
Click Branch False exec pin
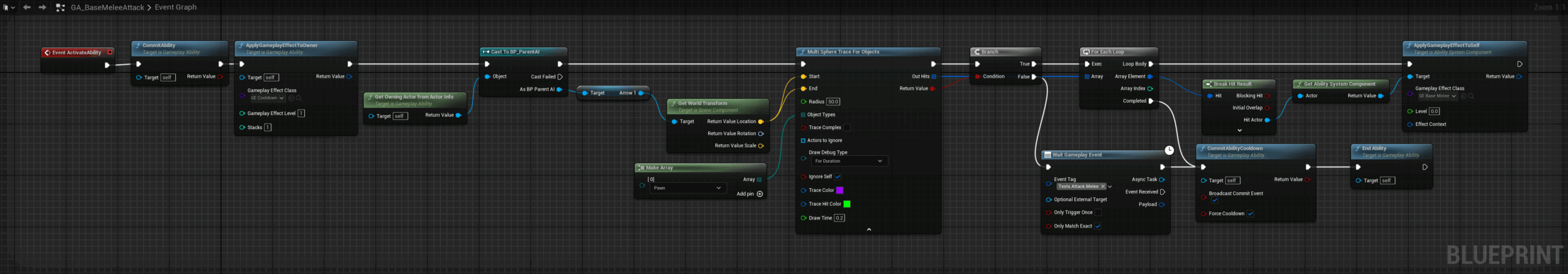point(1034,77)
